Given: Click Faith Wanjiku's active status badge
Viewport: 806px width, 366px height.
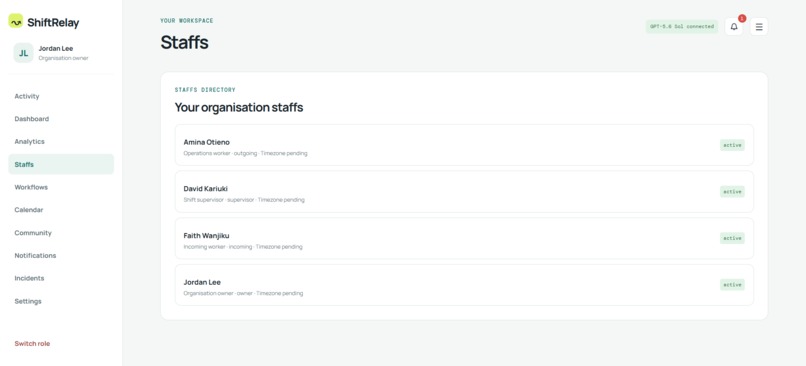Looking at the screenshot, I should click(x=732, y=239).
